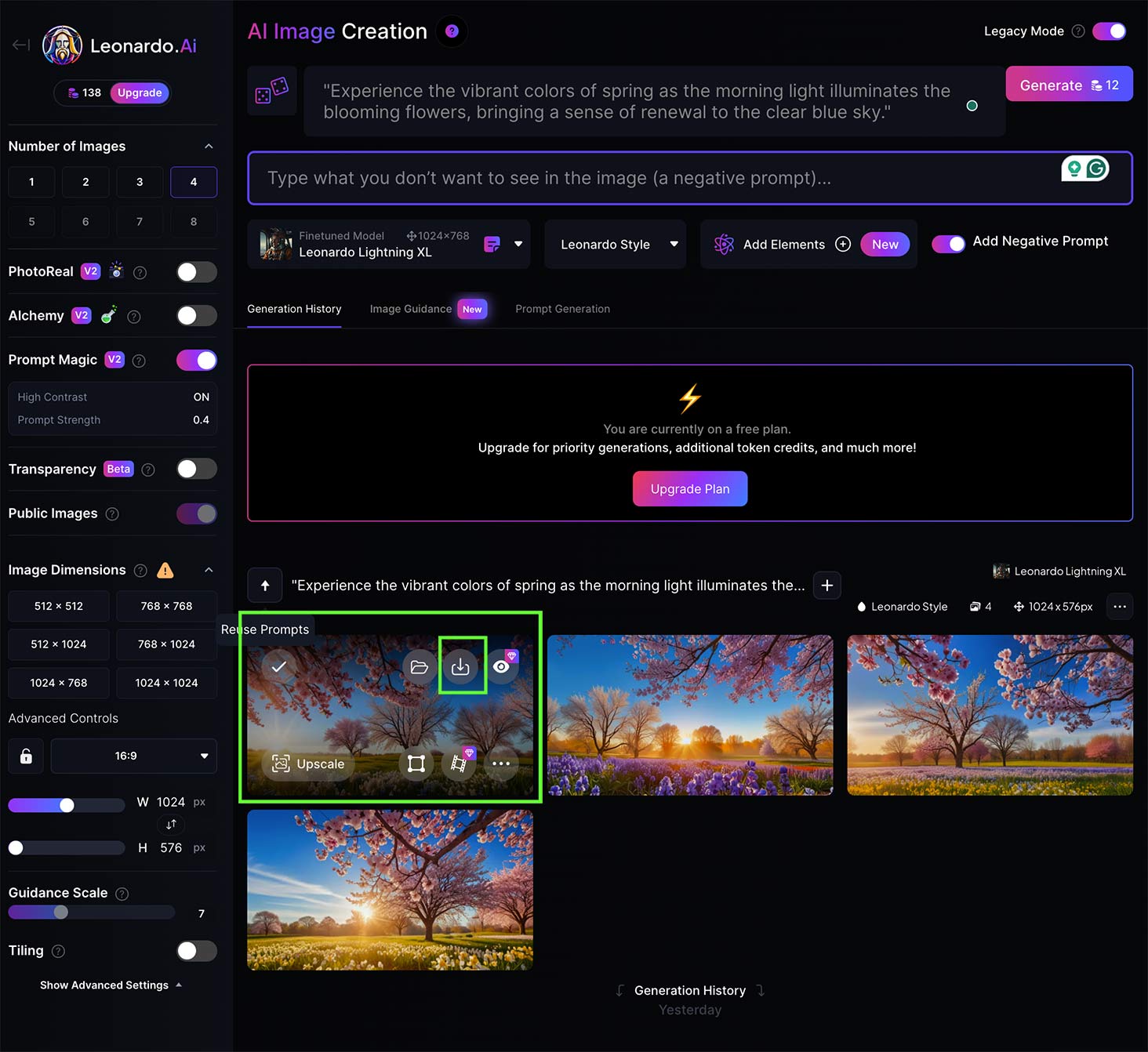Swap width and height dimensions icon
This screenshot has width=1148, height=1052.
tap(171, 825)
